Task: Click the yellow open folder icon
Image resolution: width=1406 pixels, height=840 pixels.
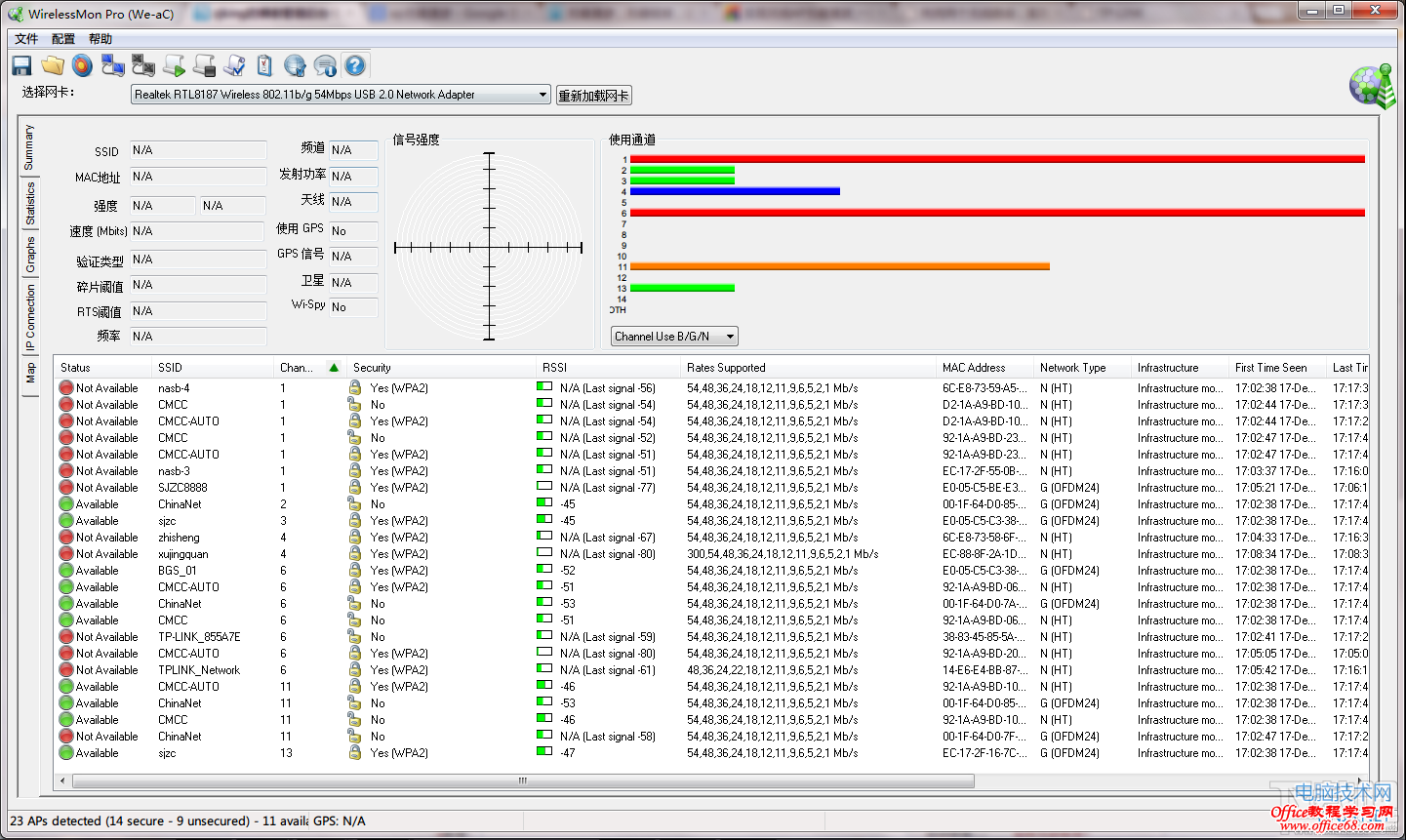Action: point(53,65)
